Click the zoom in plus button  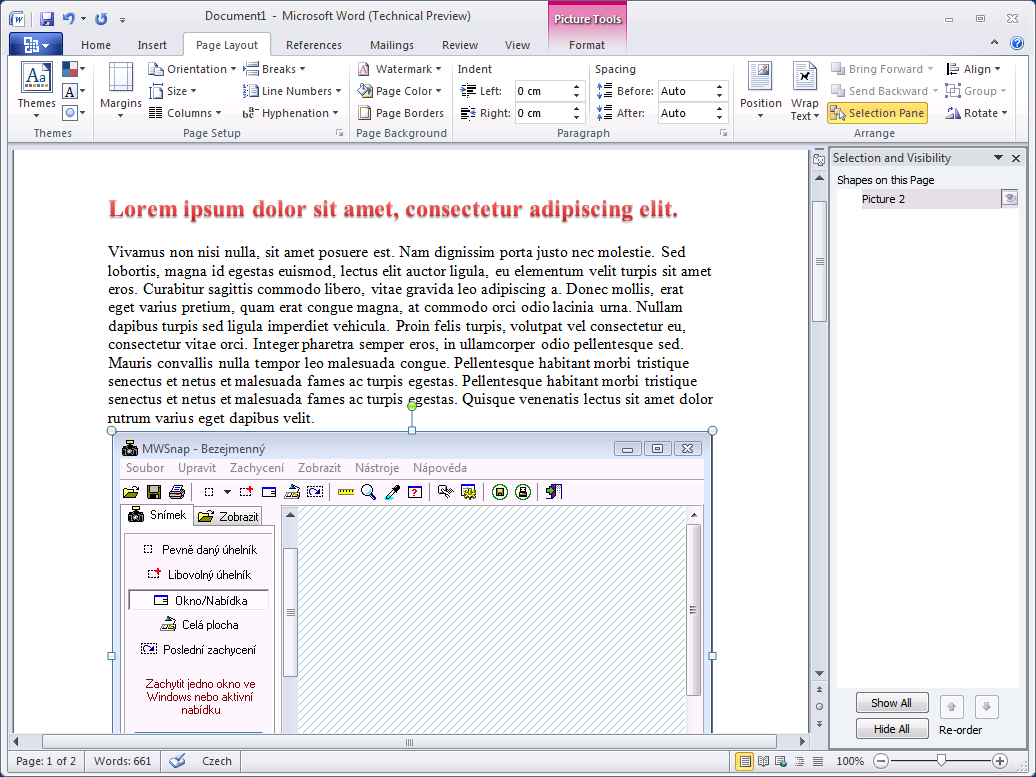point(1000,761)
